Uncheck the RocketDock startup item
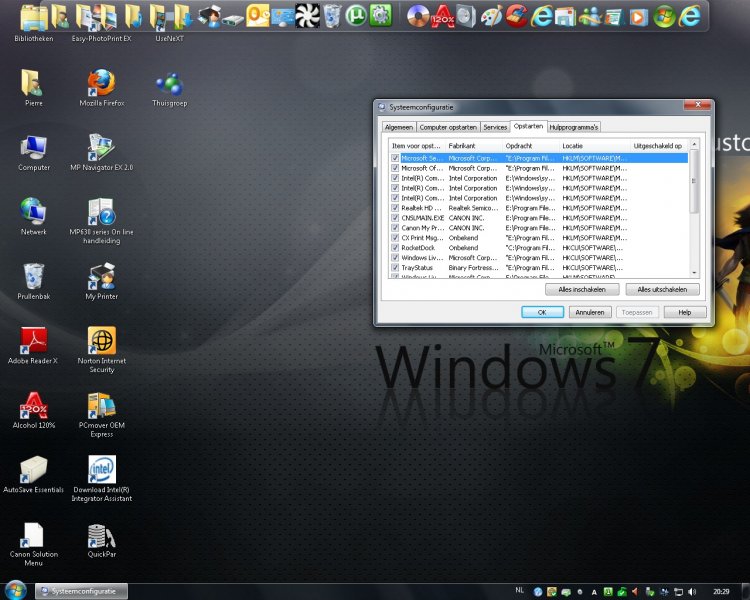Image resolution: width=750 pixels, height=600 pixels. 395,248
